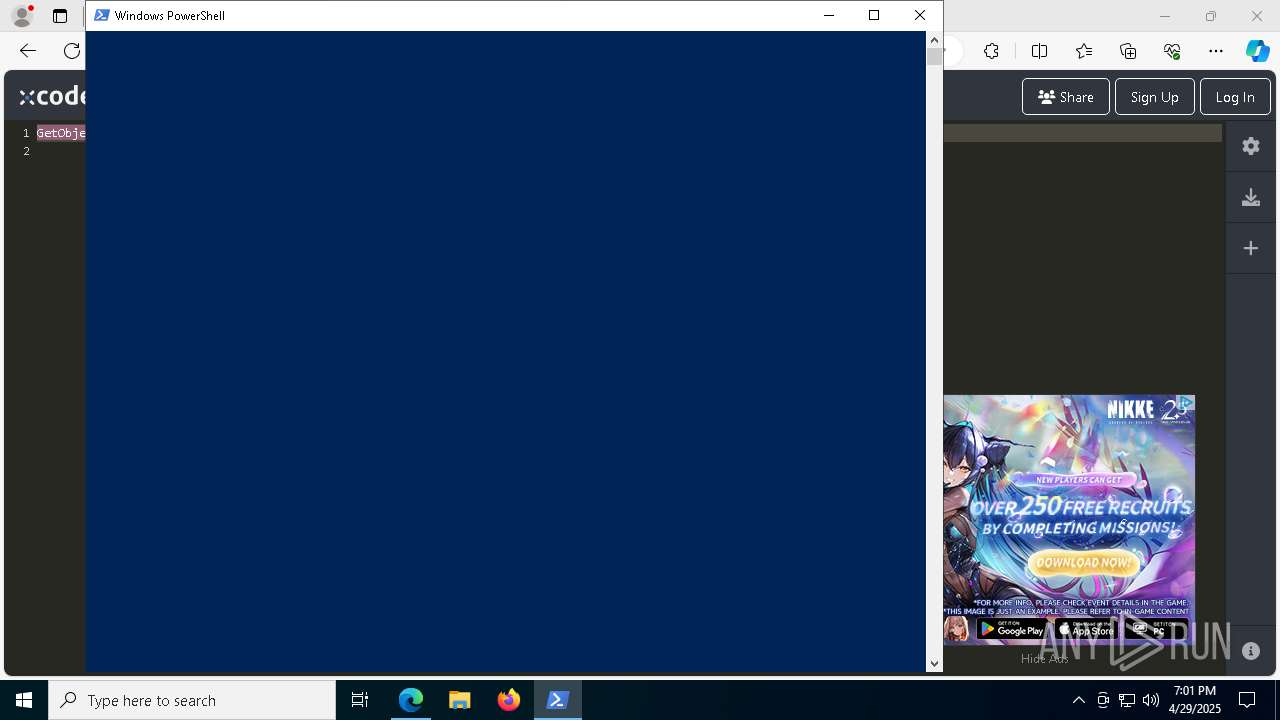The image size is (1280, 720).
Task: Open the Windows Start menu
Action: point(24,700)
